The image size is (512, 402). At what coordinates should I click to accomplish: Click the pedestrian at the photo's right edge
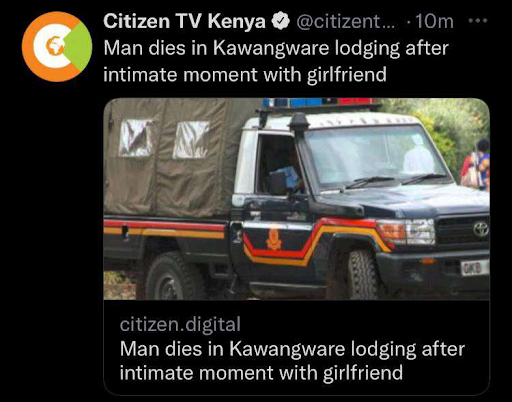476,165
